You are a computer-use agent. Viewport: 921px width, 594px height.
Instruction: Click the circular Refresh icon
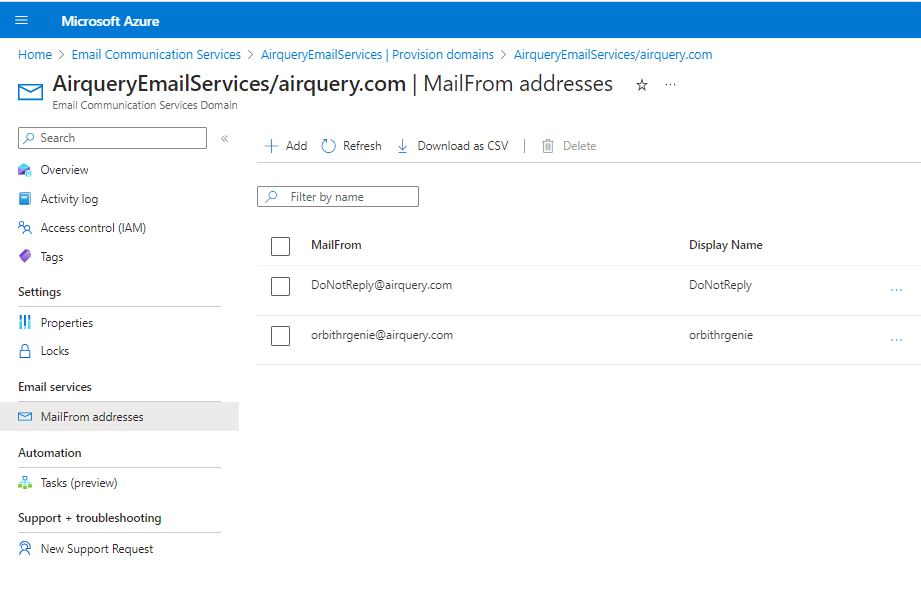(x=328, y=146)
